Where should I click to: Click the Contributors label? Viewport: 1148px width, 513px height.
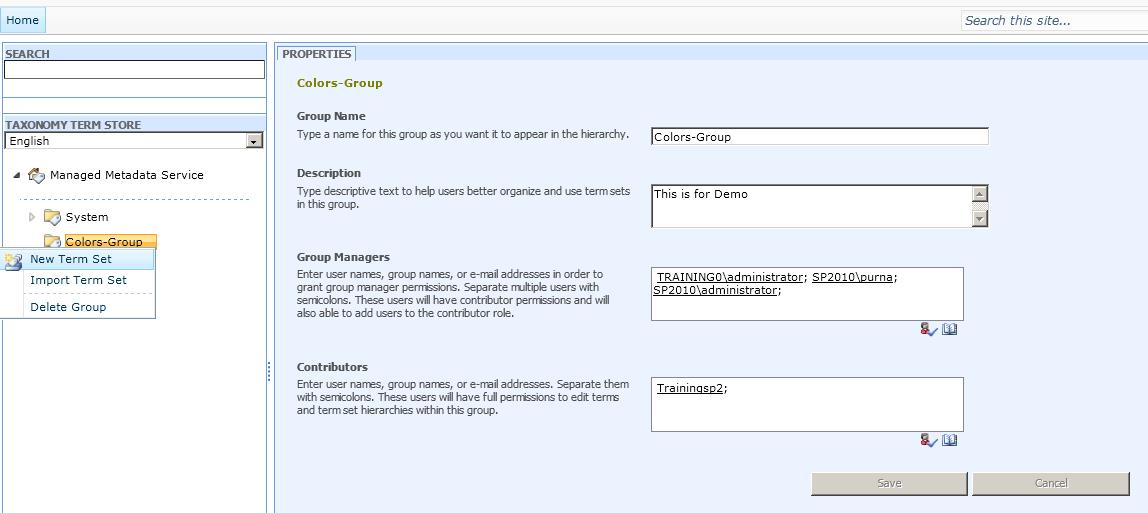click(332, 367)
